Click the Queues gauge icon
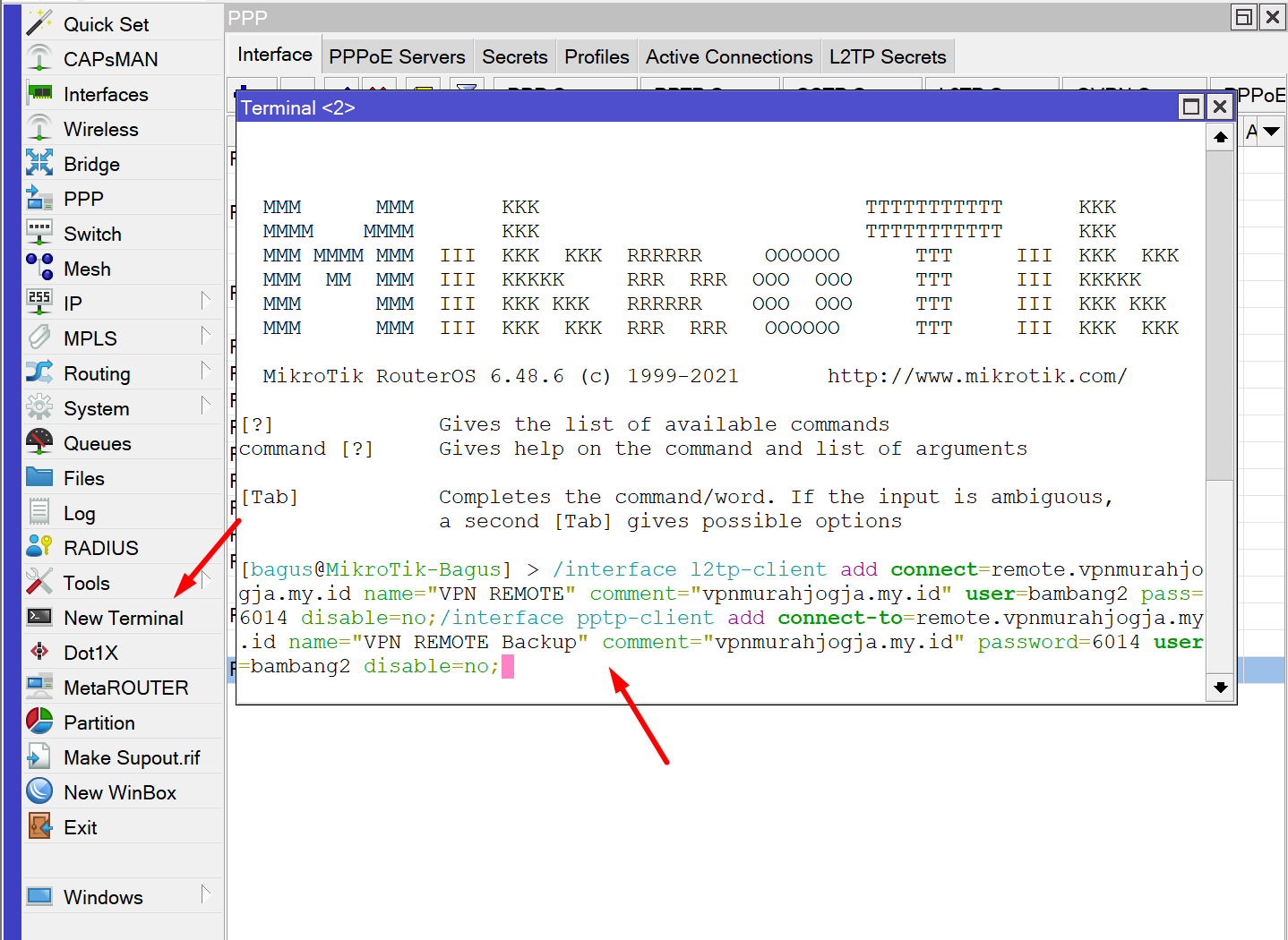 (x=39, y=442)
